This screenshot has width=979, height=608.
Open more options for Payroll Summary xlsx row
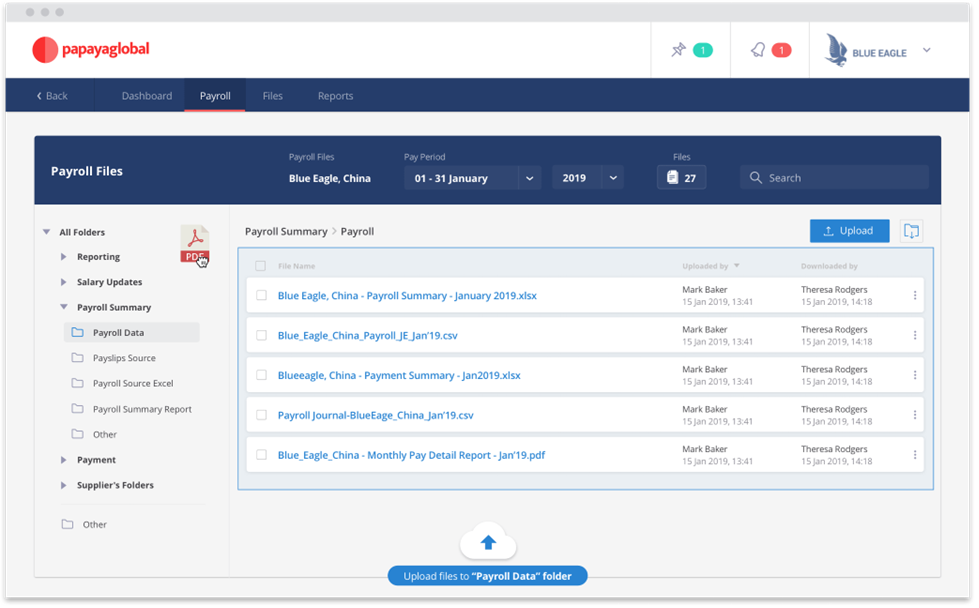(x=915, y=295)
